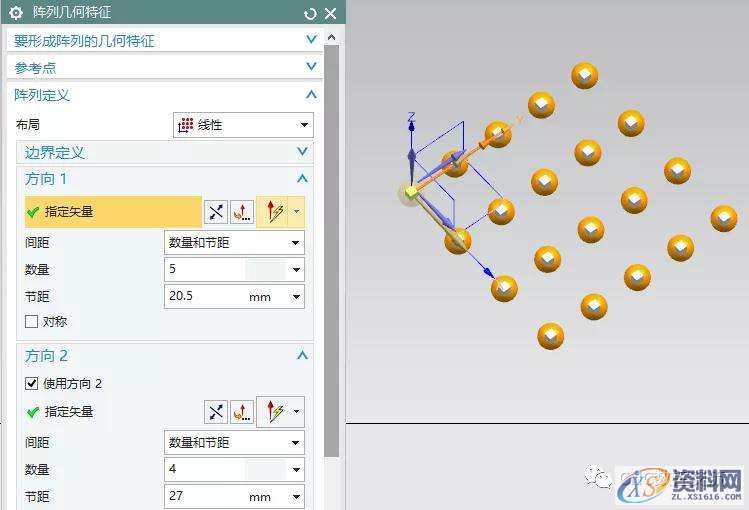The height and width of the screenshot is (510, 749).
Task: Click inferred vector icon in 方向 2
Action: [x=273, y=412]
